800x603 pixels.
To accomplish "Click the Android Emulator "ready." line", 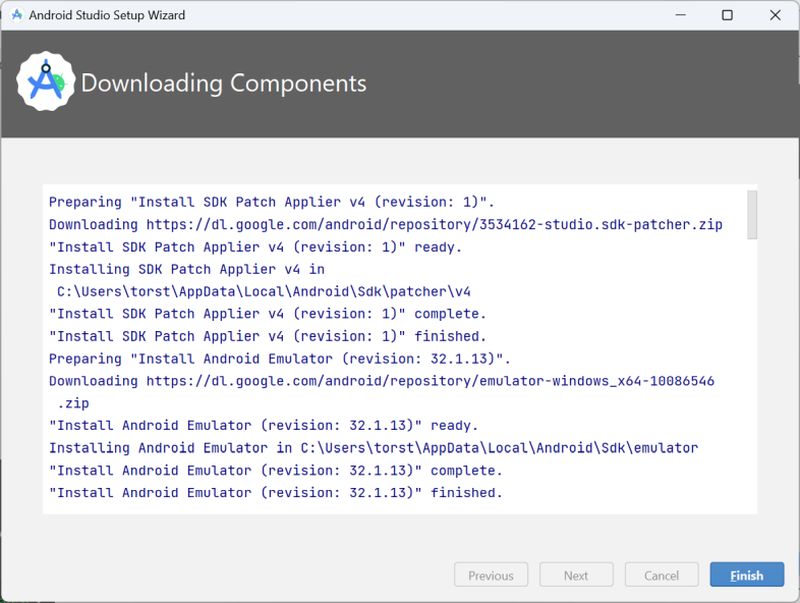I will [x=263, y=425].
